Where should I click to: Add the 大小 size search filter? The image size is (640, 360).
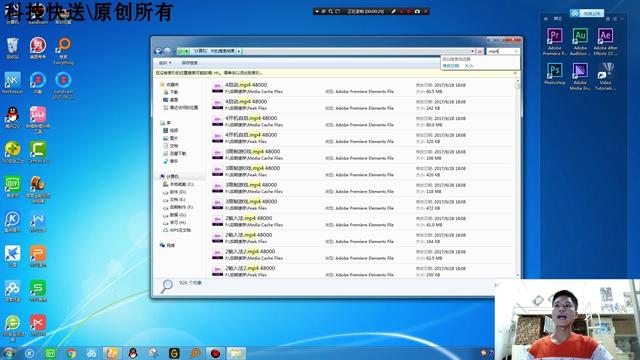pyautogui.click(x=469, y=66)
